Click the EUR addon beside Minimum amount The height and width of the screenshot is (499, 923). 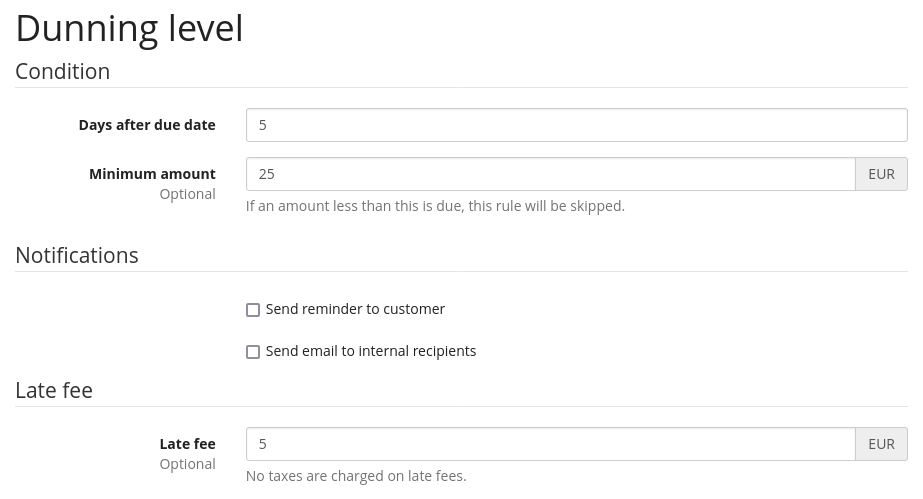[881, 174]
